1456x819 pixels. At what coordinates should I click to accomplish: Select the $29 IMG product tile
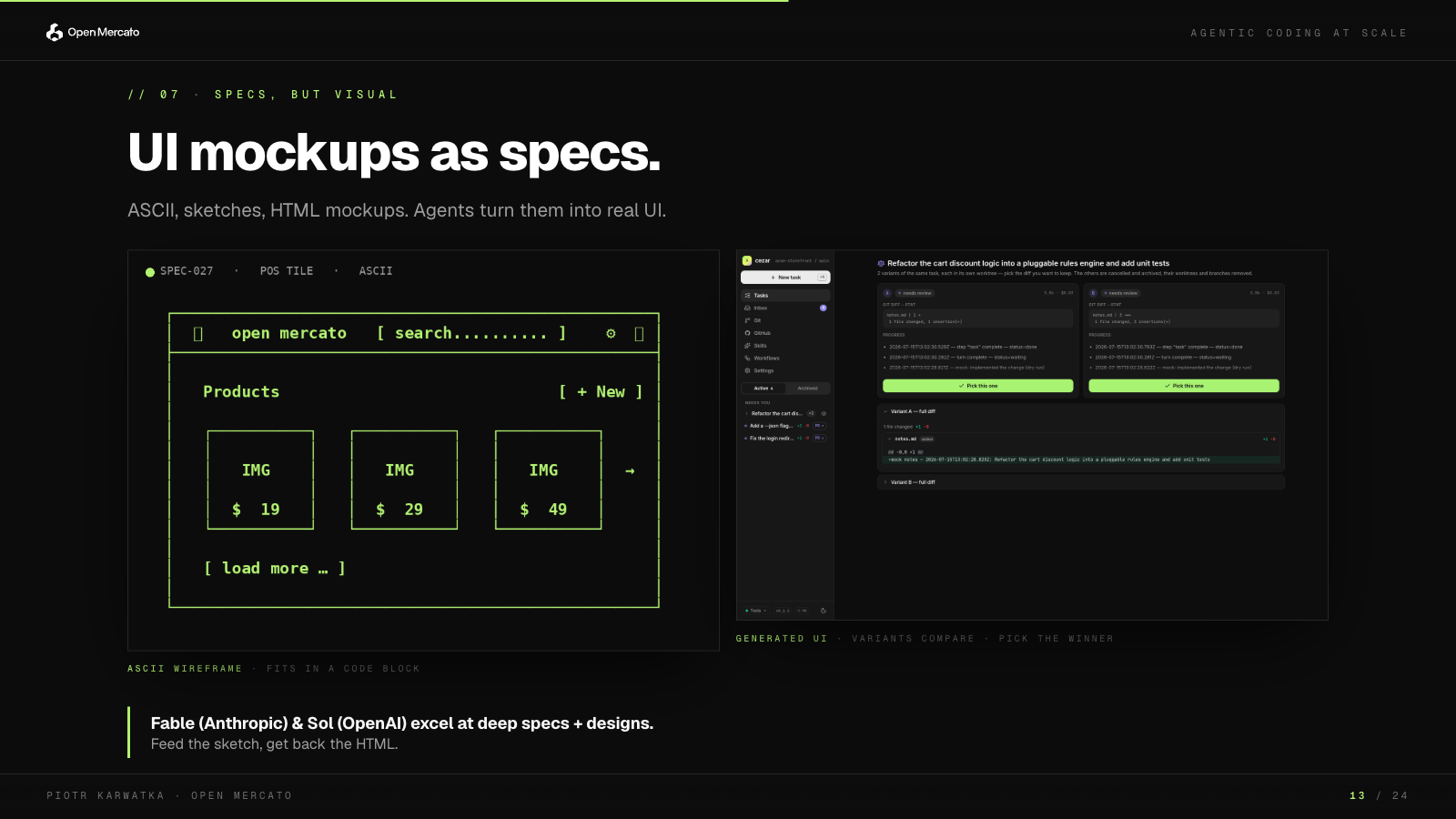pyautogui.click(x=404, y=480)
